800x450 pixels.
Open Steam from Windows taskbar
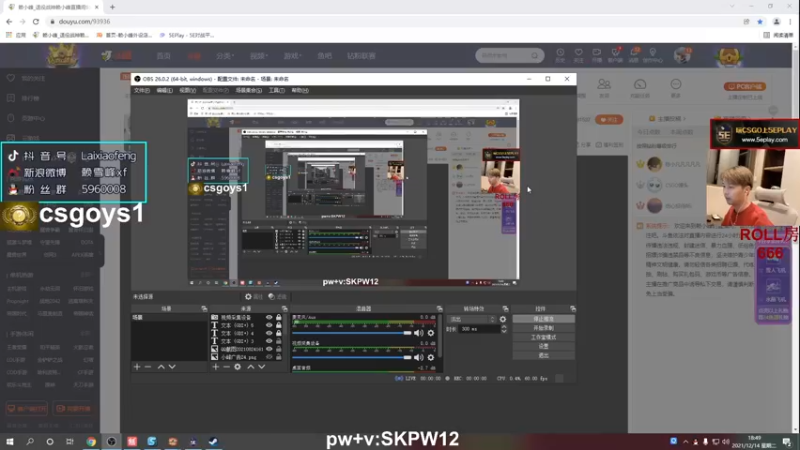coord(213,442)
